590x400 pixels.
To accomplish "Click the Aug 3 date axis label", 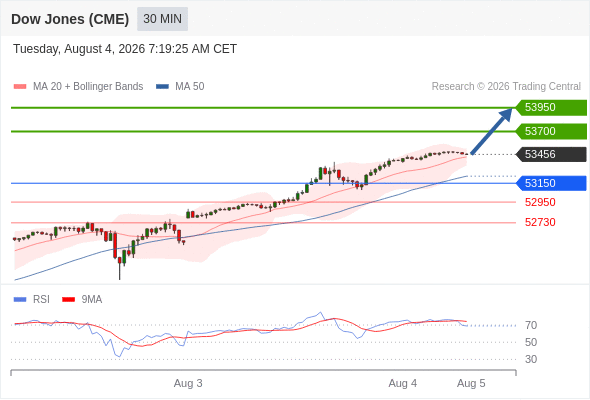I will (x=188, y=383).
